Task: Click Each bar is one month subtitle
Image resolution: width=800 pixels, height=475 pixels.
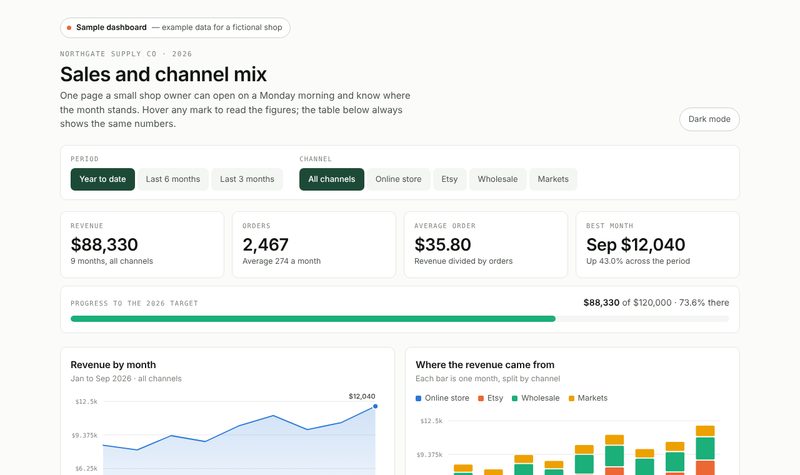Action: pyautogui.click(x=488, y=379)
